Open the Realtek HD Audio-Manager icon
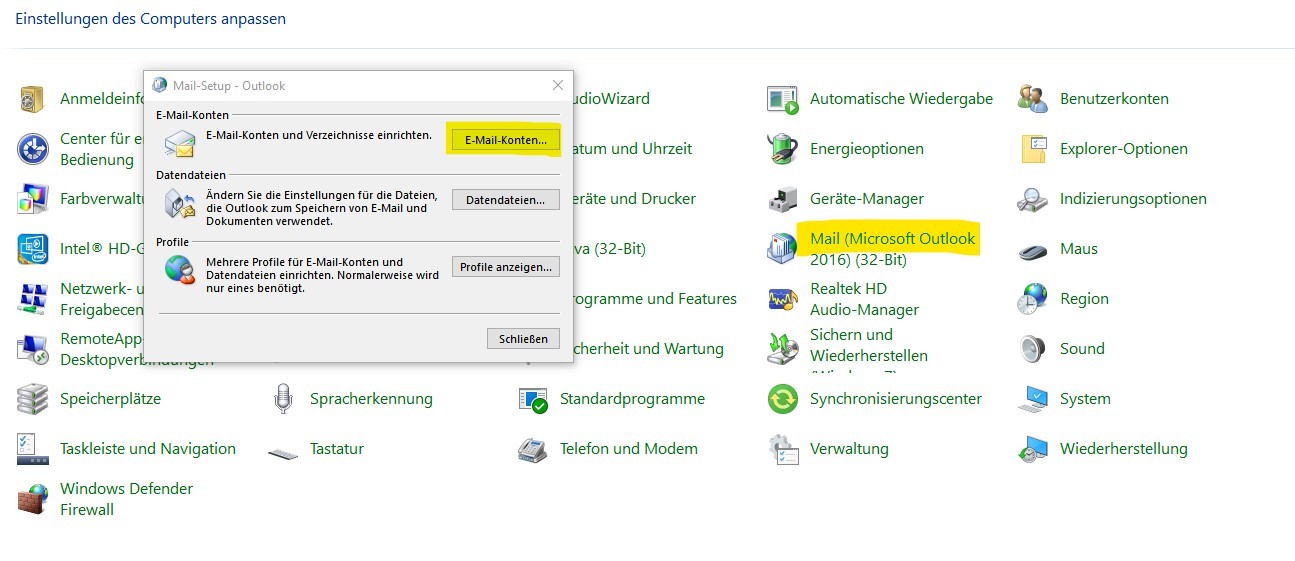The width and height of the screenshot is (1295, 561). point(783,299)
